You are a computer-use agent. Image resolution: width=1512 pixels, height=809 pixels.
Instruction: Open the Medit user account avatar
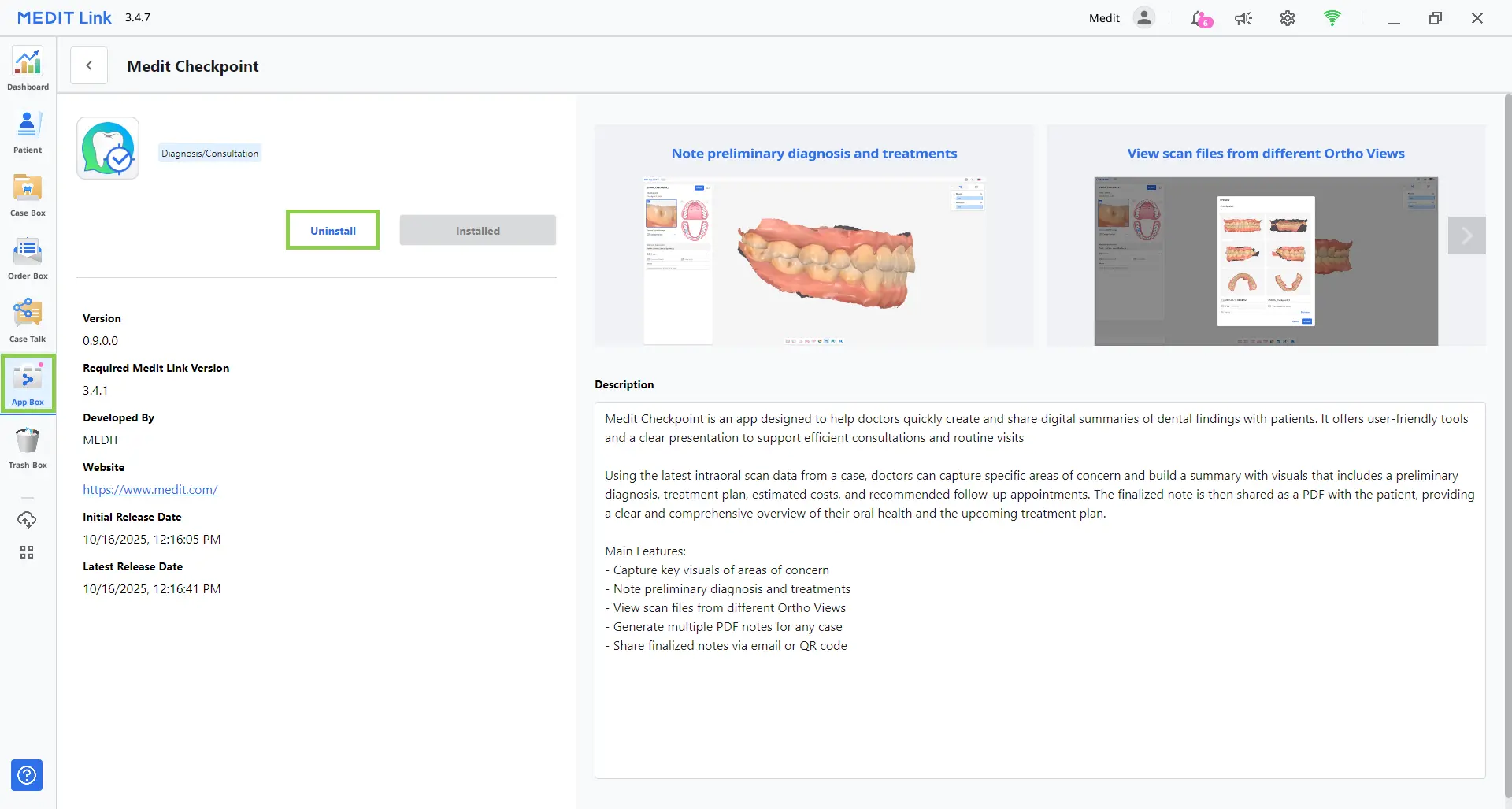pos(1143,17)
